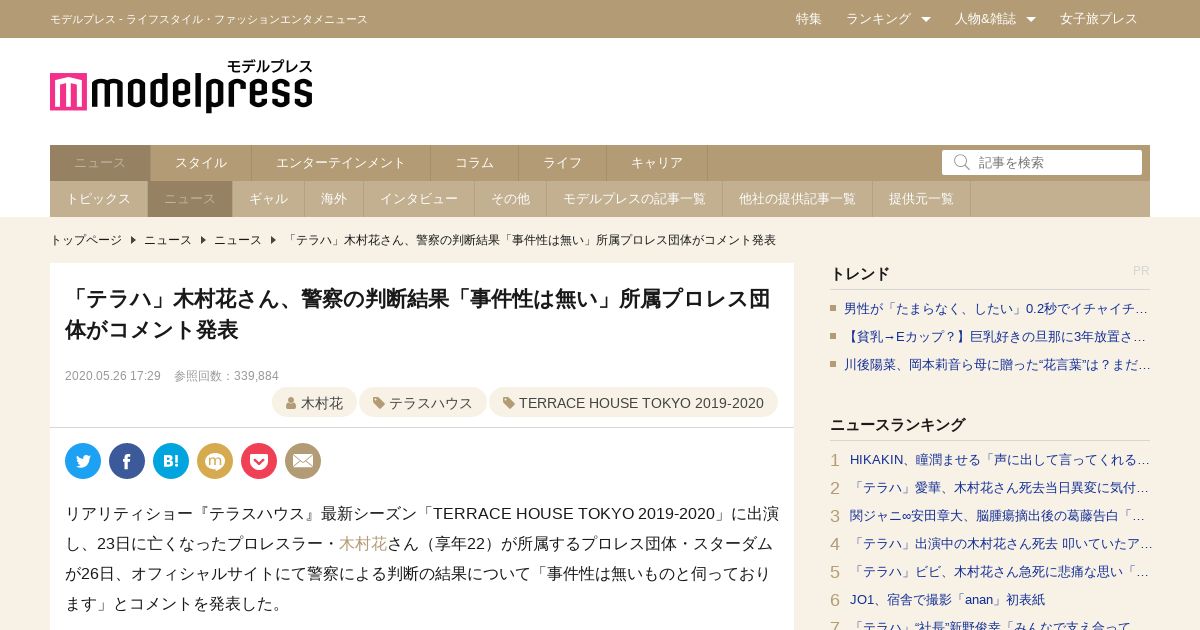Viewport: 1200px width, 630px height.
Task: Select the エンターテインメント main tab
Action: 341,163
